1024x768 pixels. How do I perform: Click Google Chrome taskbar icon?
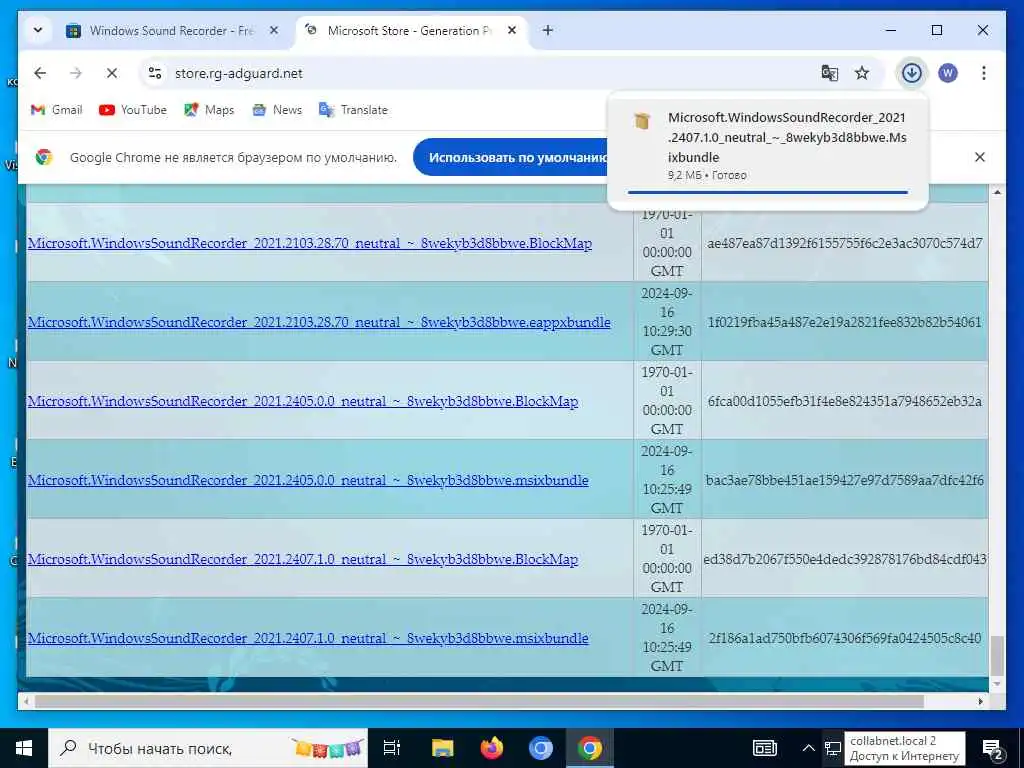(x=589, y=748)
